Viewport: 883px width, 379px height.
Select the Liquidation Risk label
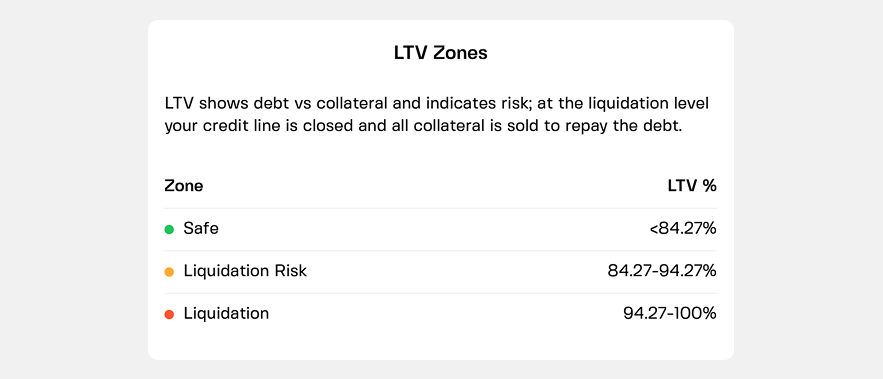pos(245,271)
